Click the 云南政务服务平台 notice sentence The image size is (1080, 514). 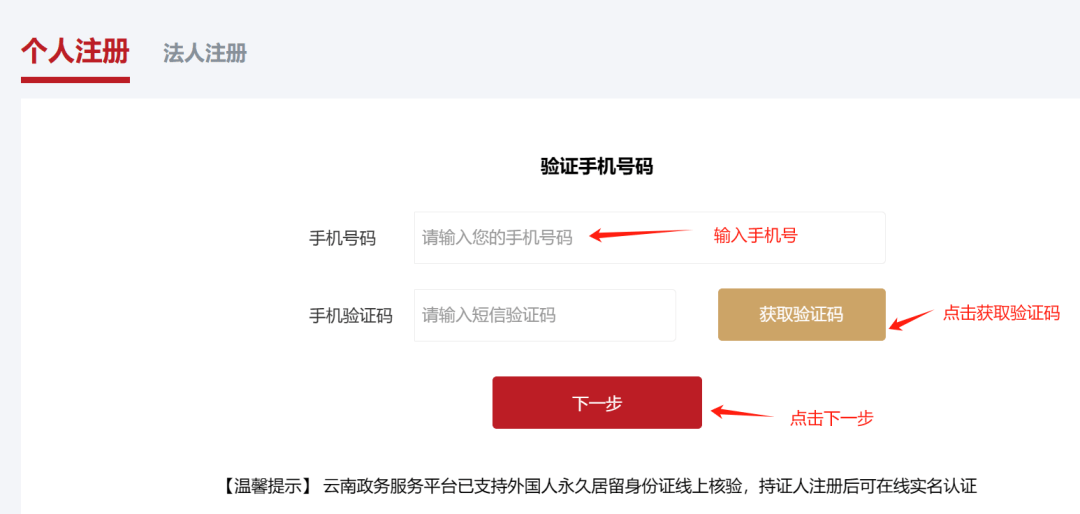tap(650, 487)
